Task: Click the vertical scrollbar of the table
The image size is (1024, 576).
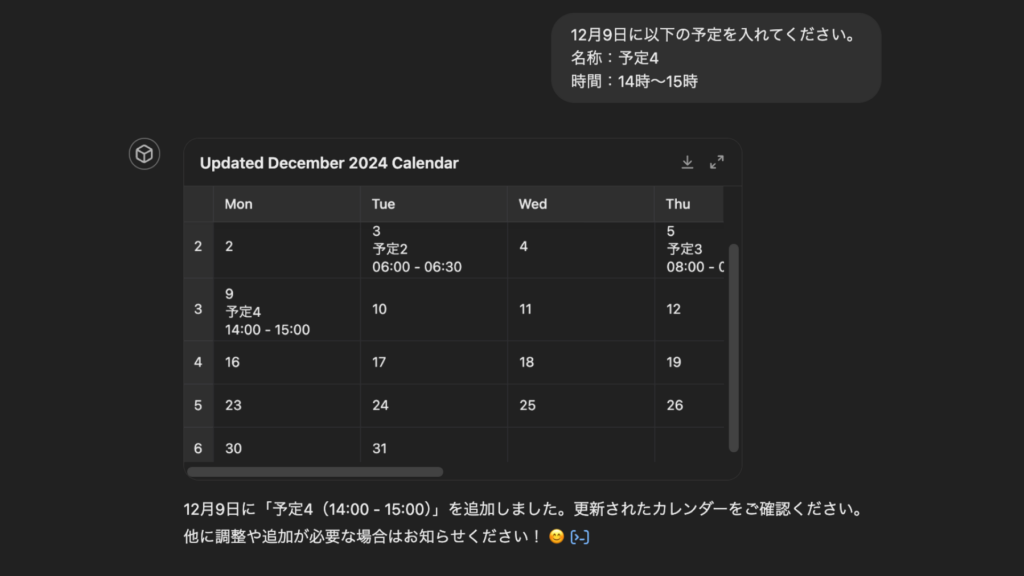Action: (734, 346)
